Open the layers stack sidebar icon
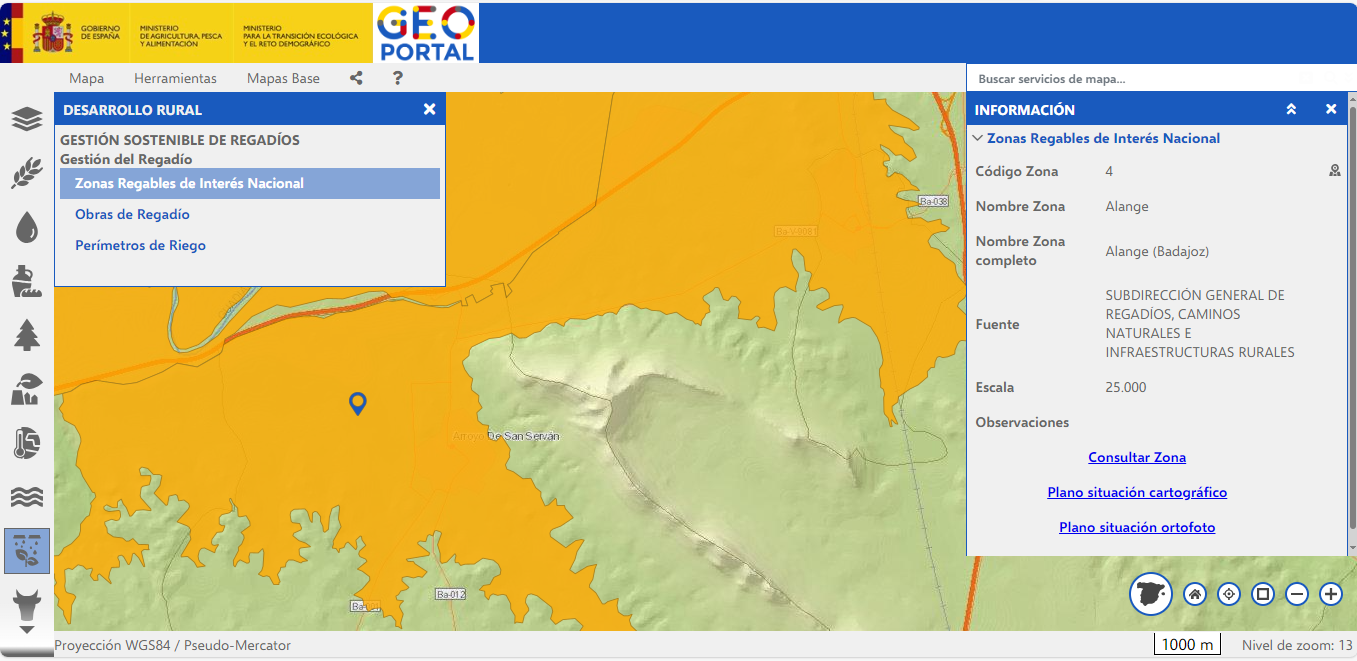 click(x=27, y=120)
